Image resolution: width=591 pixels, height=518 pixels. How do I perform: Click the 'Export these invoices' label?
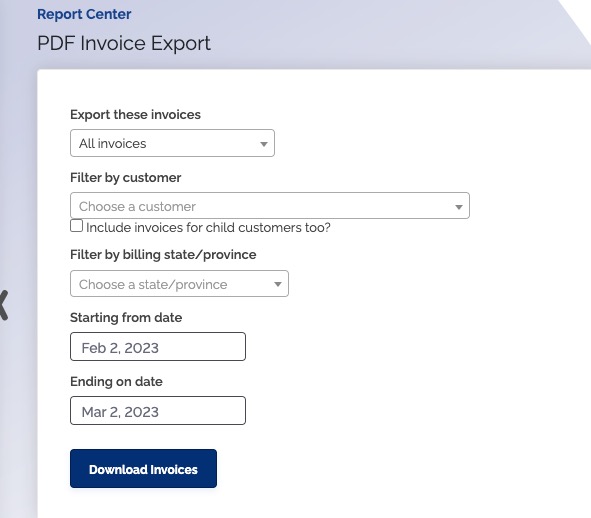click(x=135, y=115)
